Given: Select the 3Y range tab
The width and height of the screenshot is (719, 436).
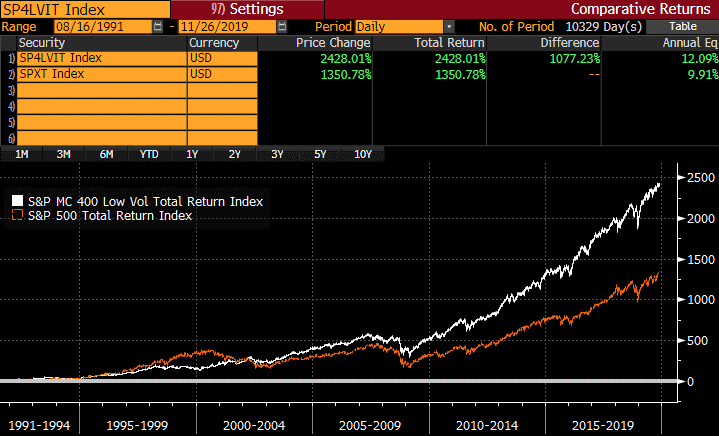Looking at the screenshot, I should coord(277,154).
